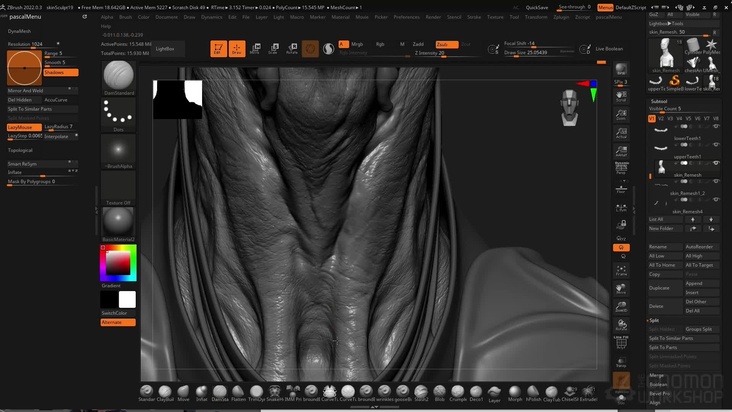Click the AAHalf view icon
Screen dimensions: 732x412
pyautogui.click(x=621, y=151)
